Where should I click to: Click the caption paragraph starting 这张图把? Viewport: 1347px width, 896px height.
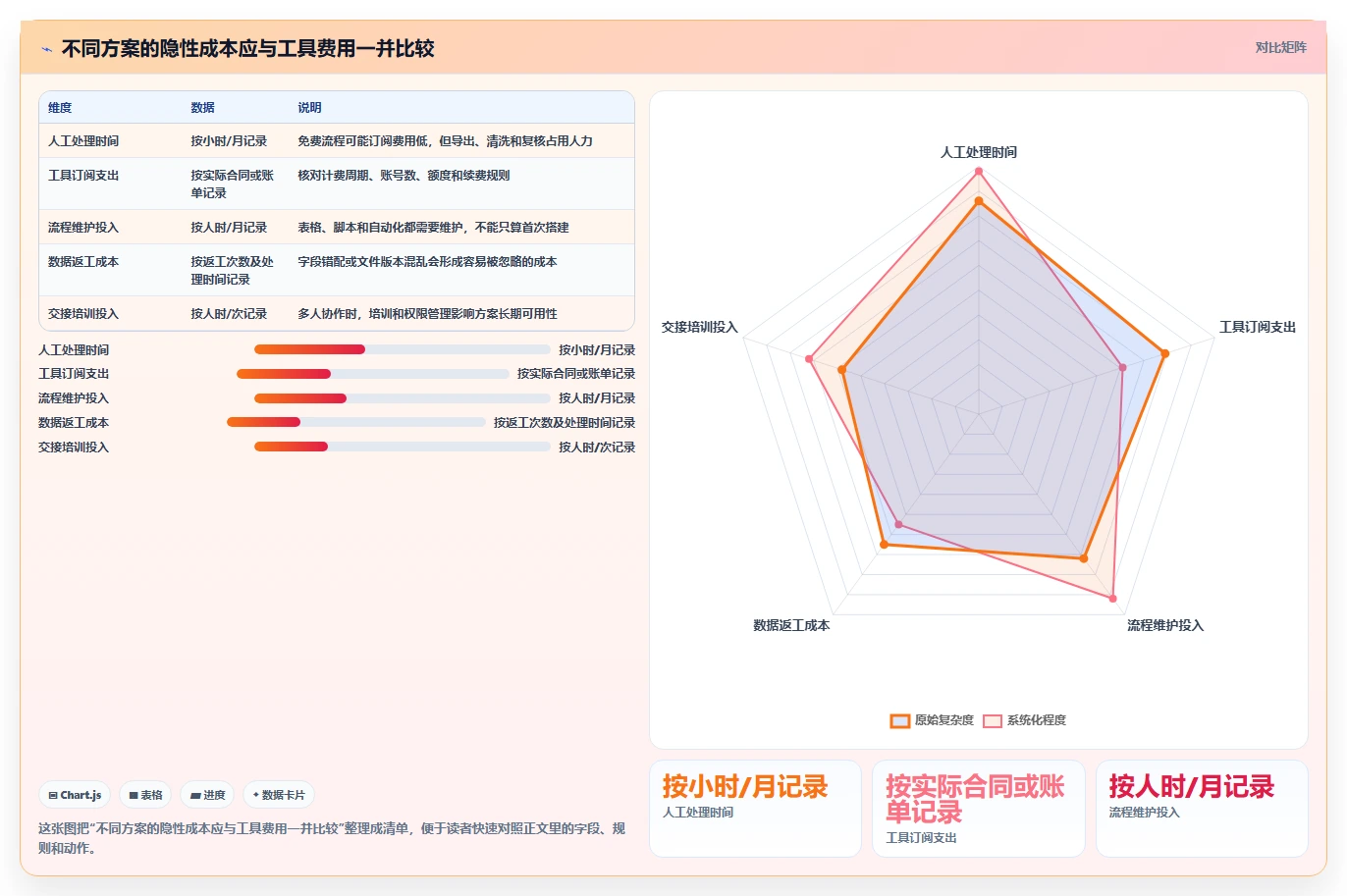(x=332, y=838)
